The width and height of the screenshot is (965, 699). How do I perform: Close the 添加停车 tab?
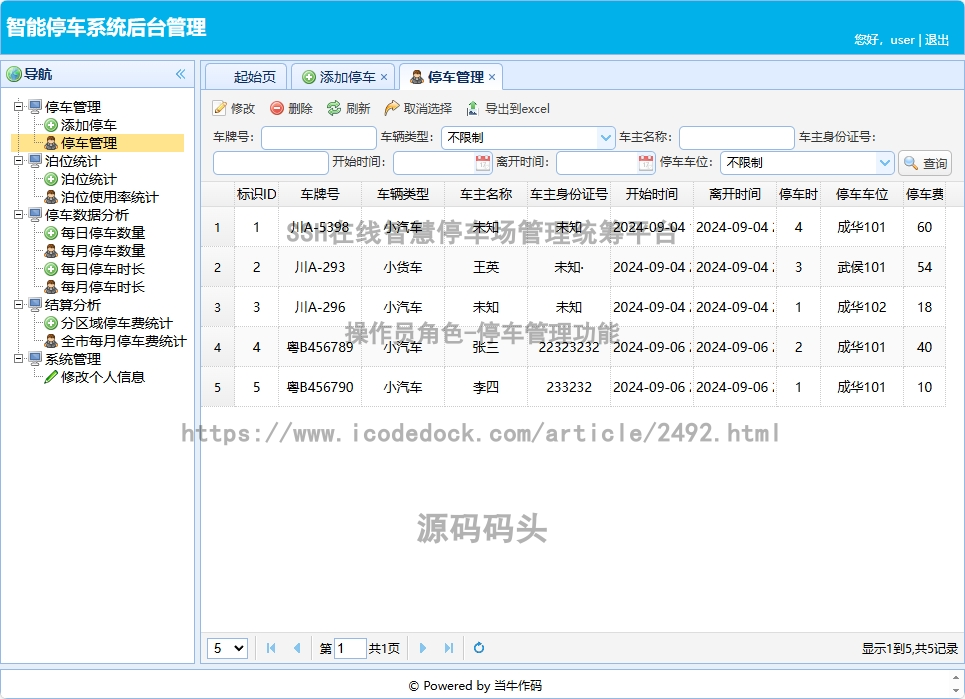pyautogui.click(x=384, y=77)
